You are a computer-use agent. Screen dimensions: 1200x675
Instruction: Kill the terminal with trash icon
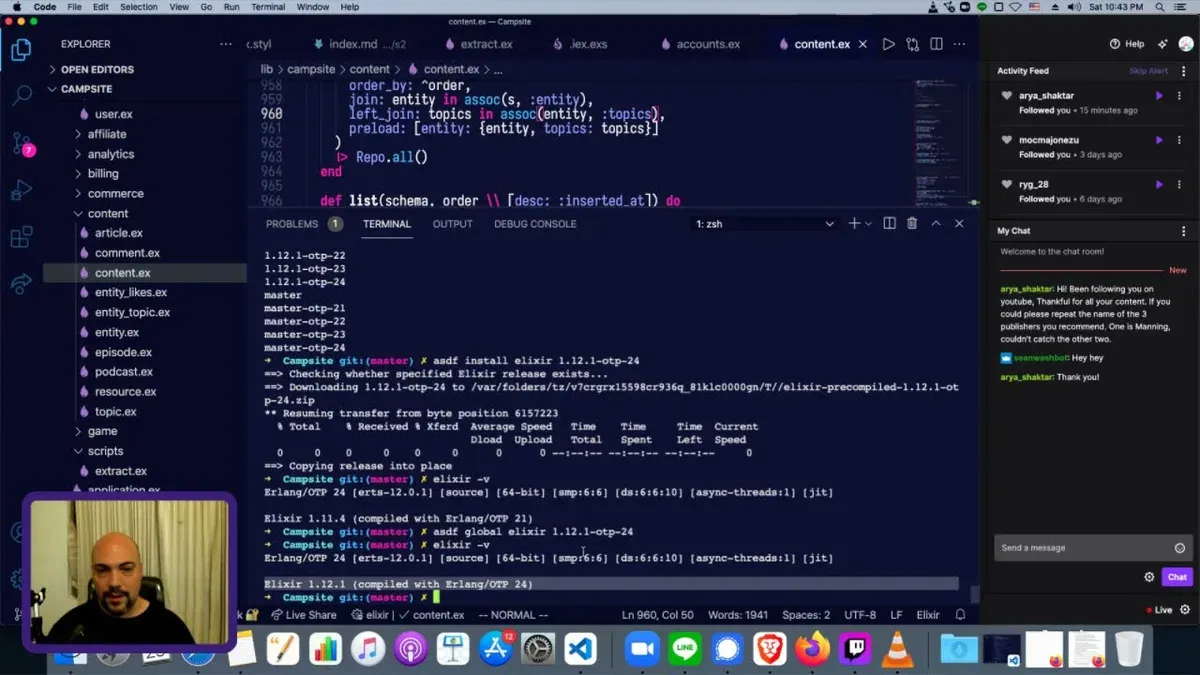click(x=912, y=224)
